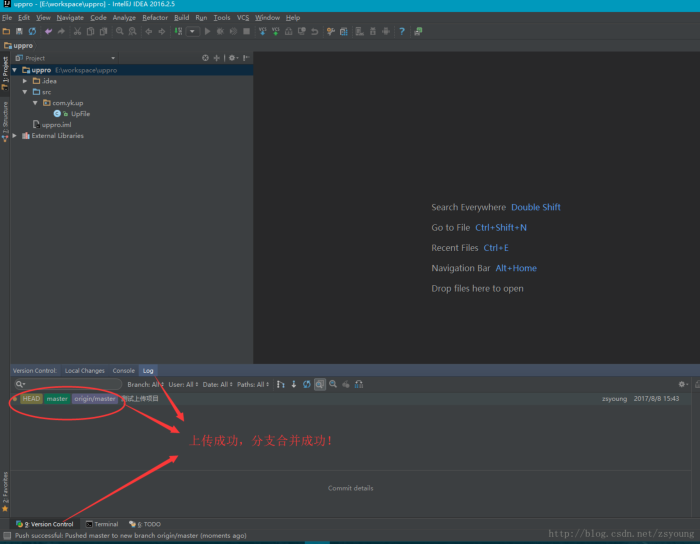The width and height of the screenshot is (700, 544).
Task: Open the Branch filter dropdown
Action: click(x=145, y=384)
